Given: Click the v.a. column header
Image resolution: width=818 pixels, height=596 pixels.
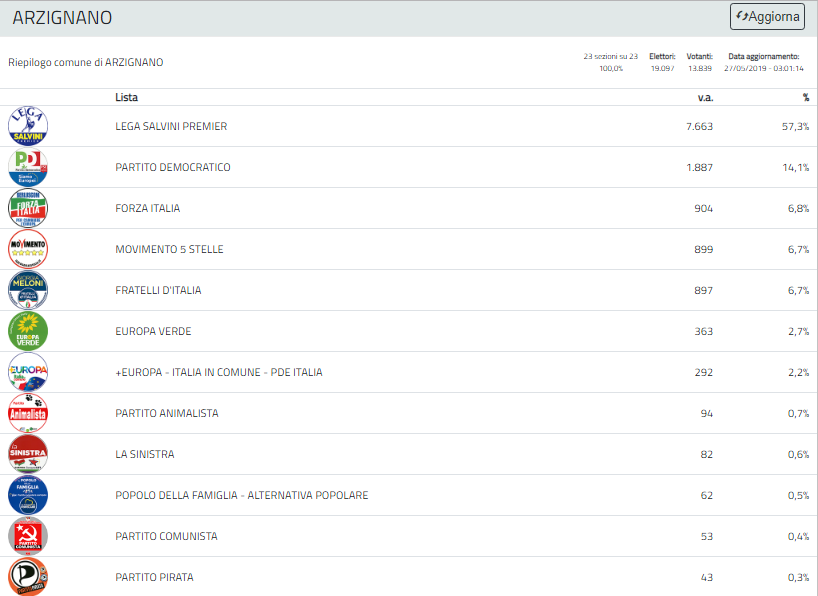Looking at the screenshot, I should (705, 97).
